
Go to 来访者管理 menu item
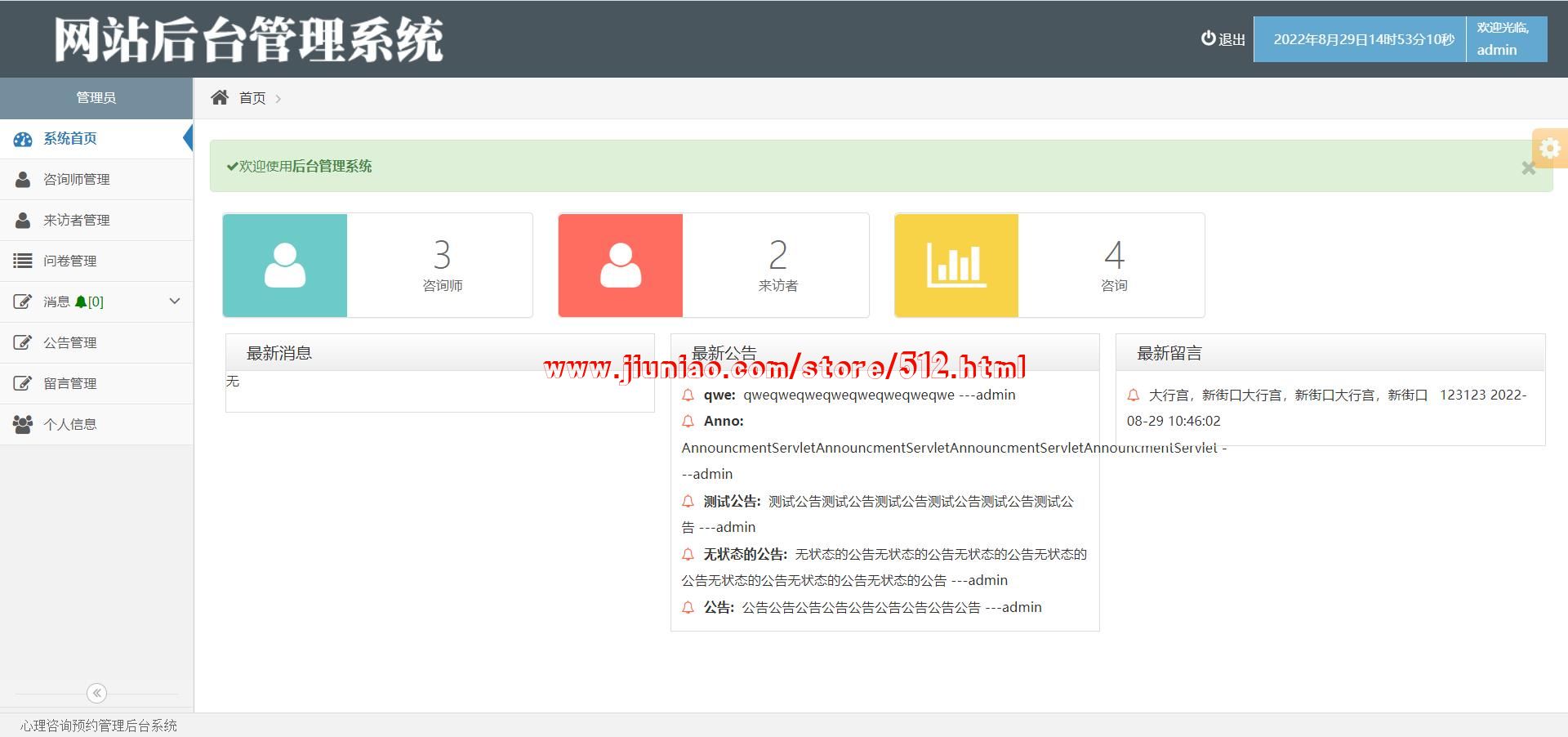pos(76,221)
